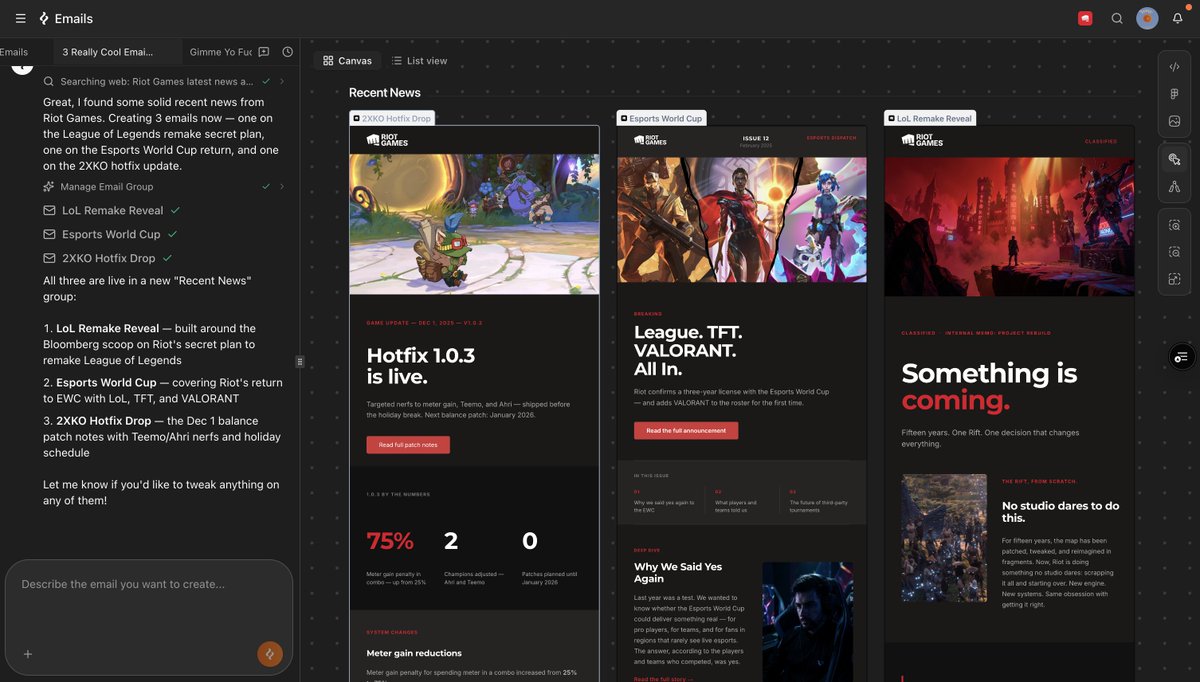Switch to List view
The height and width of the screenshot is (682, 1200).
419,61
